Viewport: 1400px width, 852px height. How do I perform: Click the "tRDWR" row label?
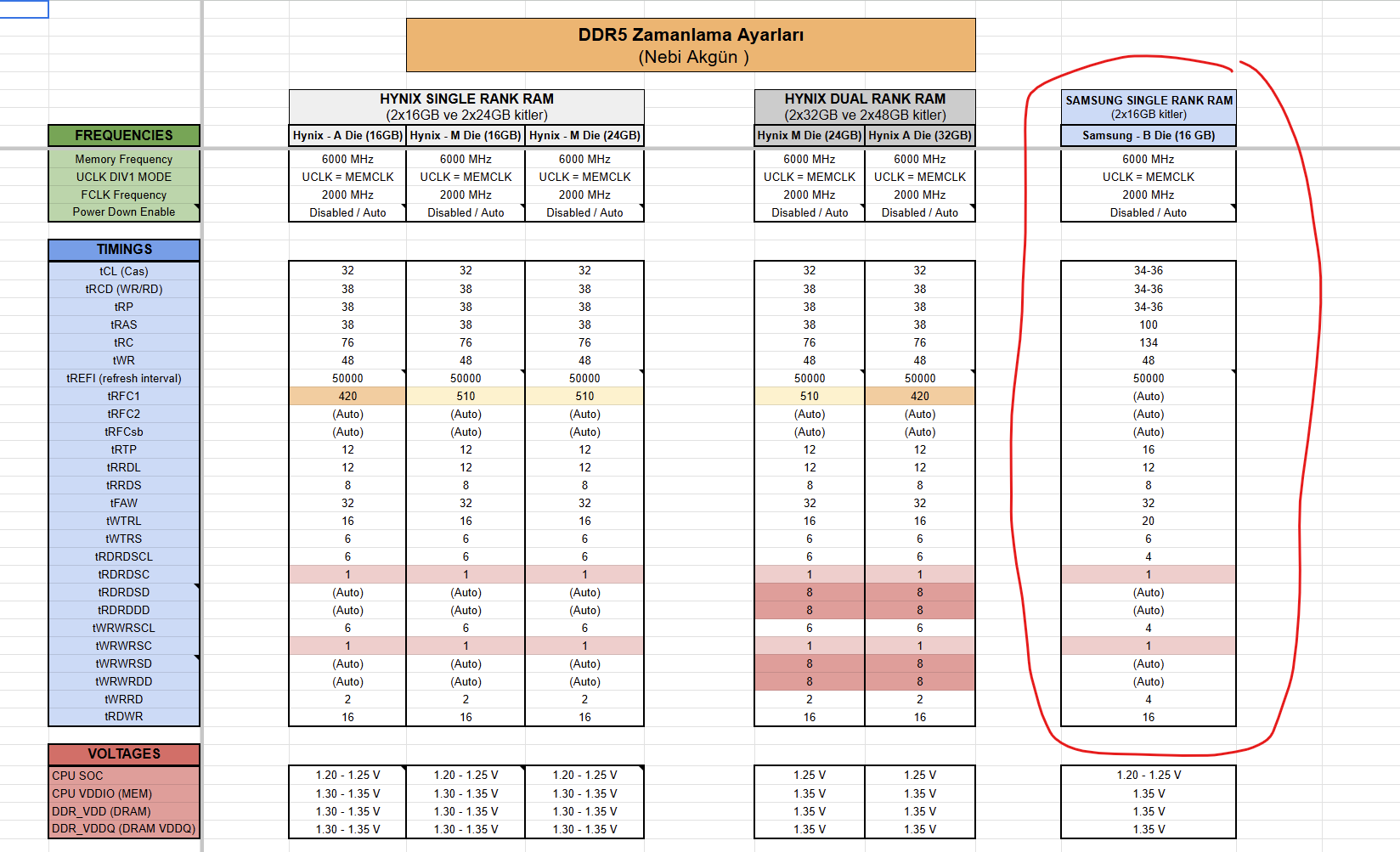pyautogui.click(x=124, y=716)
